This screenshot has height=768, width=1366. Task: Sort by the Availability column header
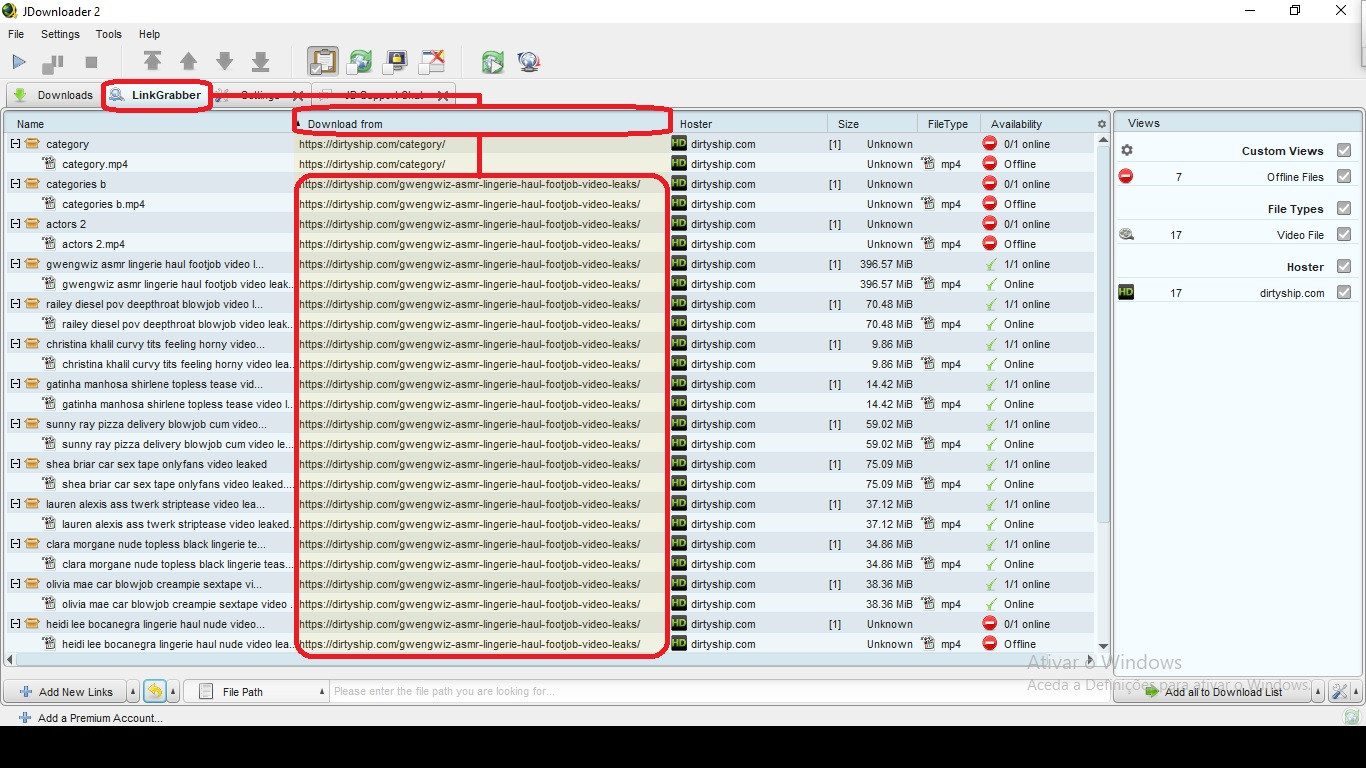1036,124
